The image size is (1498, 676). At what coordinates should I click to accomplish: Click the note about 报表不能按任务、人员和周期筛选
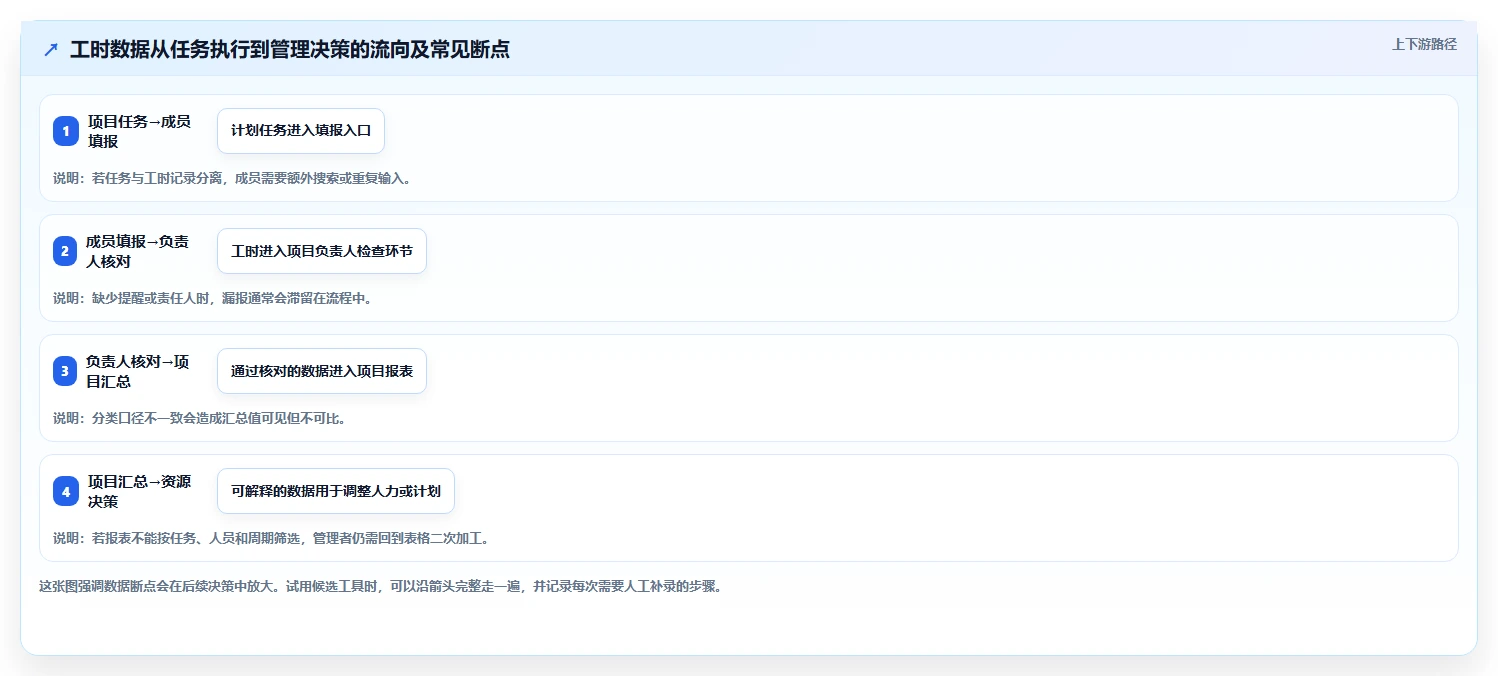click(x=271, y=538)
